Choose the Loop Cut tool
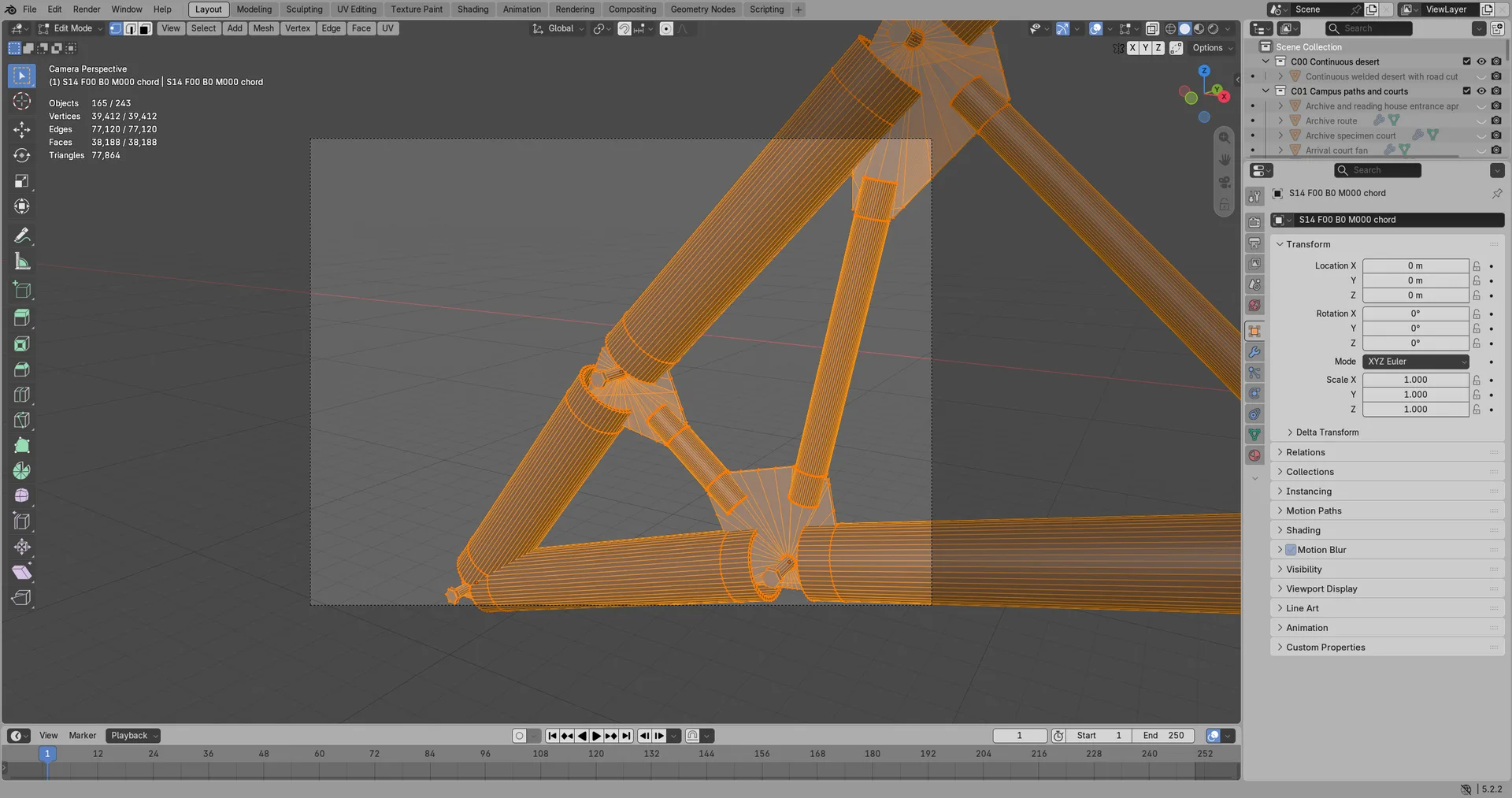This screenshot has width=1512, height=798. (22, 395)
